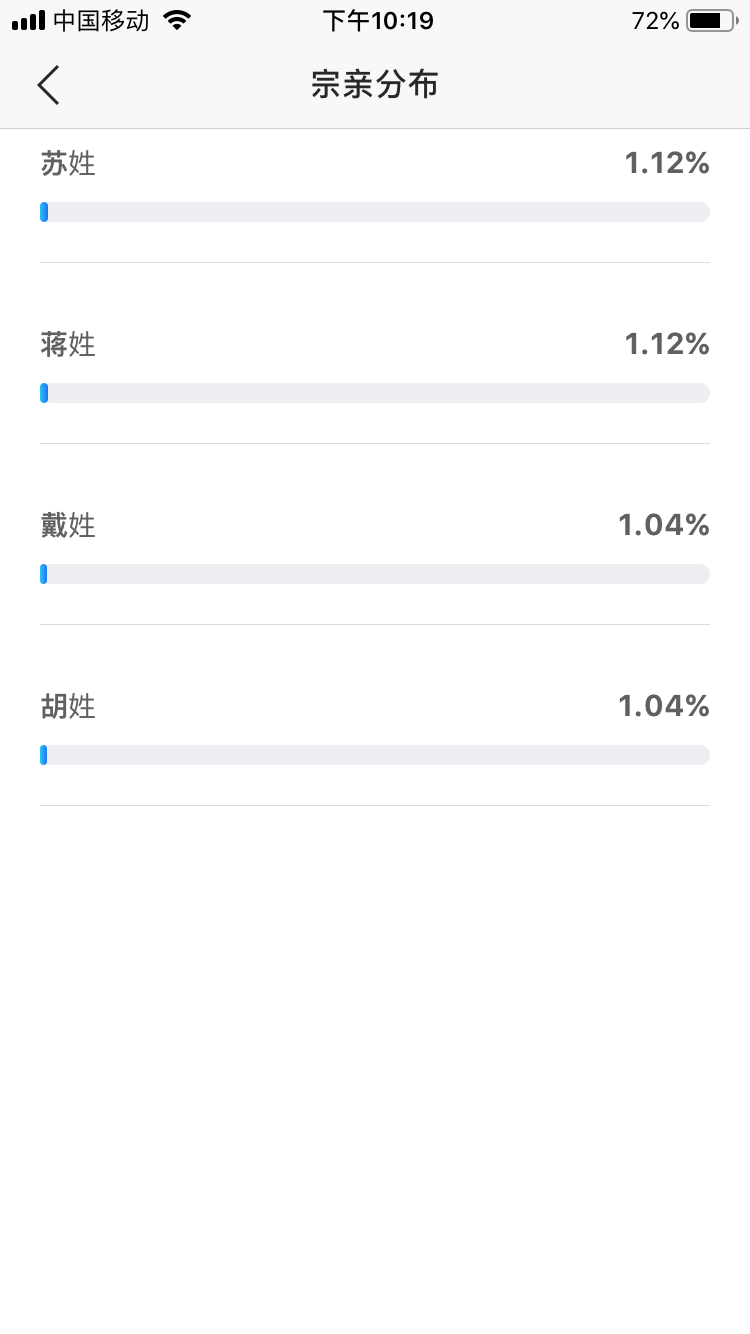Screen dimensions: 750x1334
Task: Tap the back arrow icon
Action: tap(48, 85)
